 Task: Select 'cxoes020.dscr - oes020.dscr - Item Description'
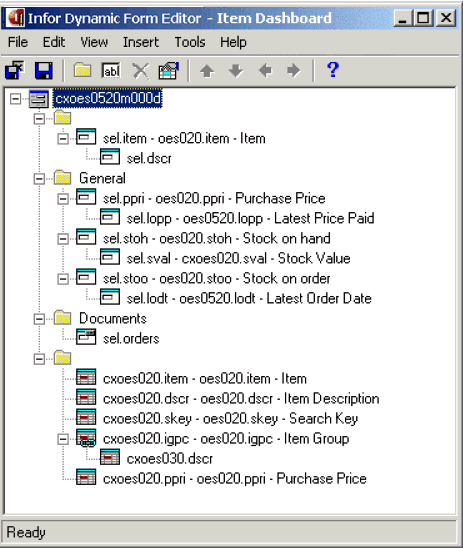(241, 398)
